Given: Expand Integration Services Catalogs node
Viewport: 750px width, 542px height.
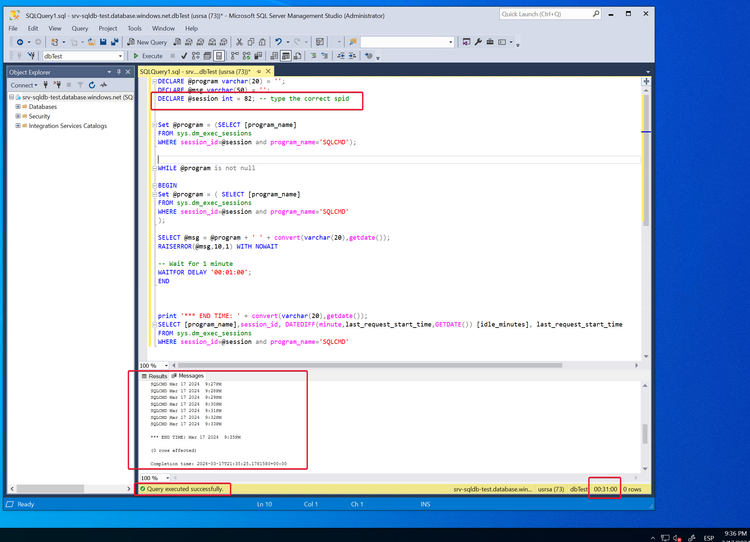Looking at the screenshot, I should [19, 126].
